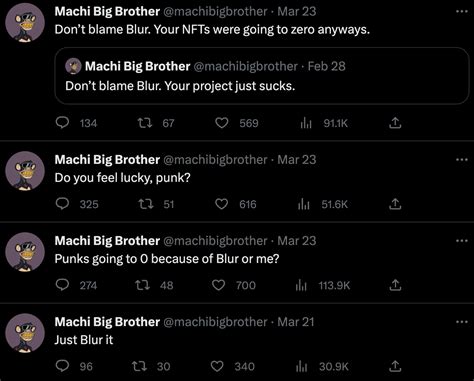Screen dimensions: 474x381
Task: Share the 'NFTs were going to zero' tweet
Action: tap(395, 123)
